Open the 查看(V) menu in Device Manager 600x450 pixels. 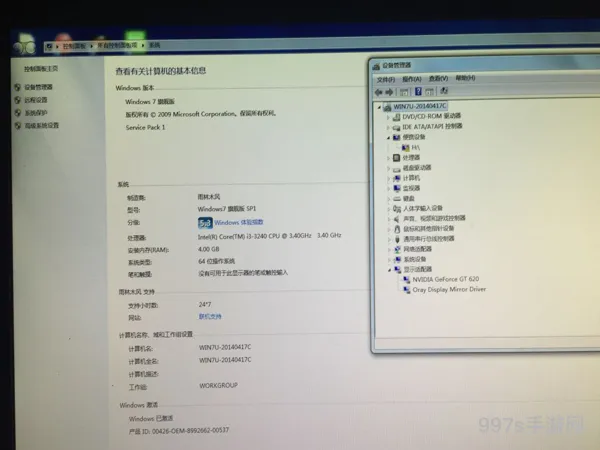coord(438,78)
